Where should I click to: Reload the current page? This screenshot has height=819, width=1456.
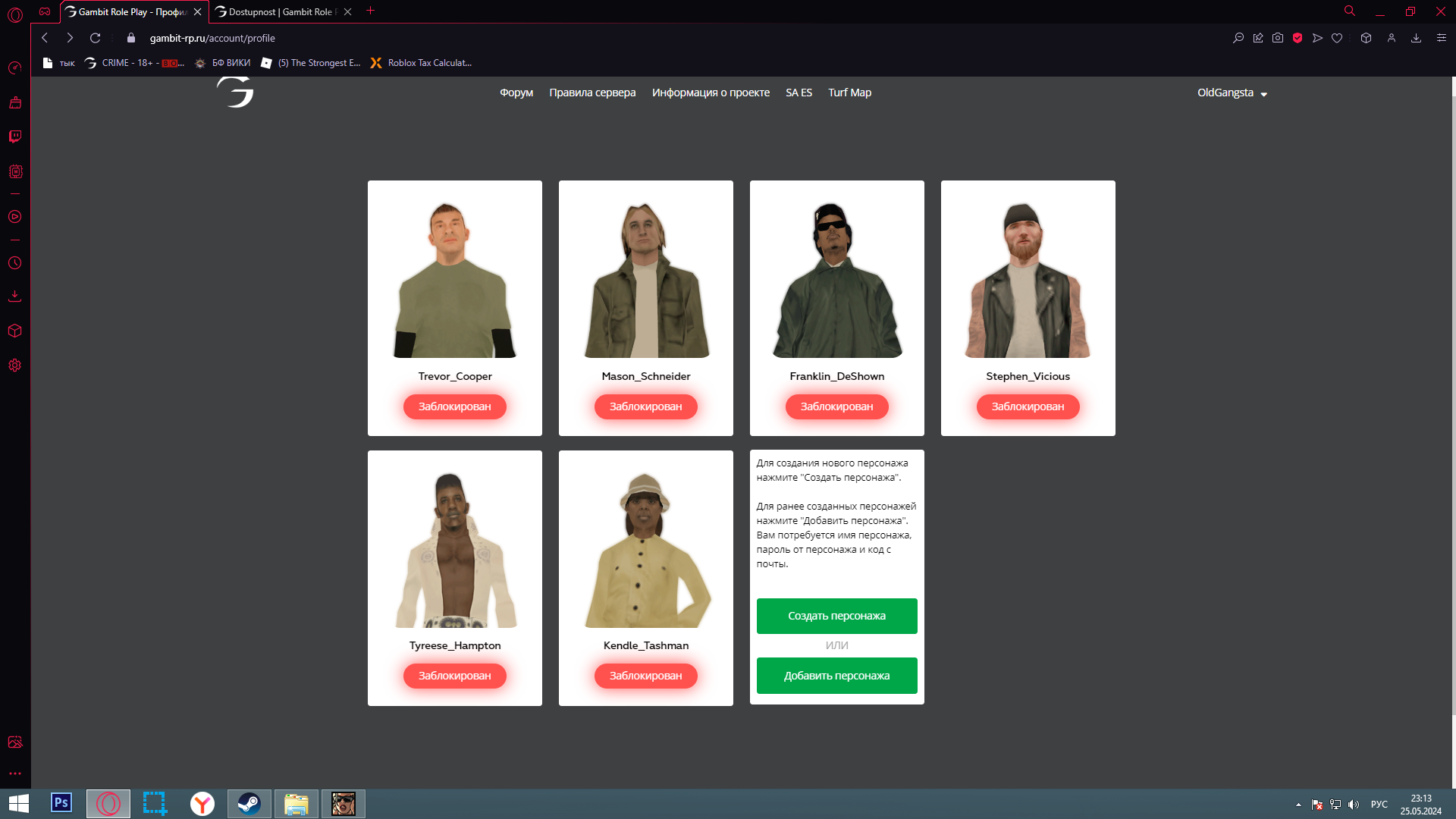(x=95, y=38)
